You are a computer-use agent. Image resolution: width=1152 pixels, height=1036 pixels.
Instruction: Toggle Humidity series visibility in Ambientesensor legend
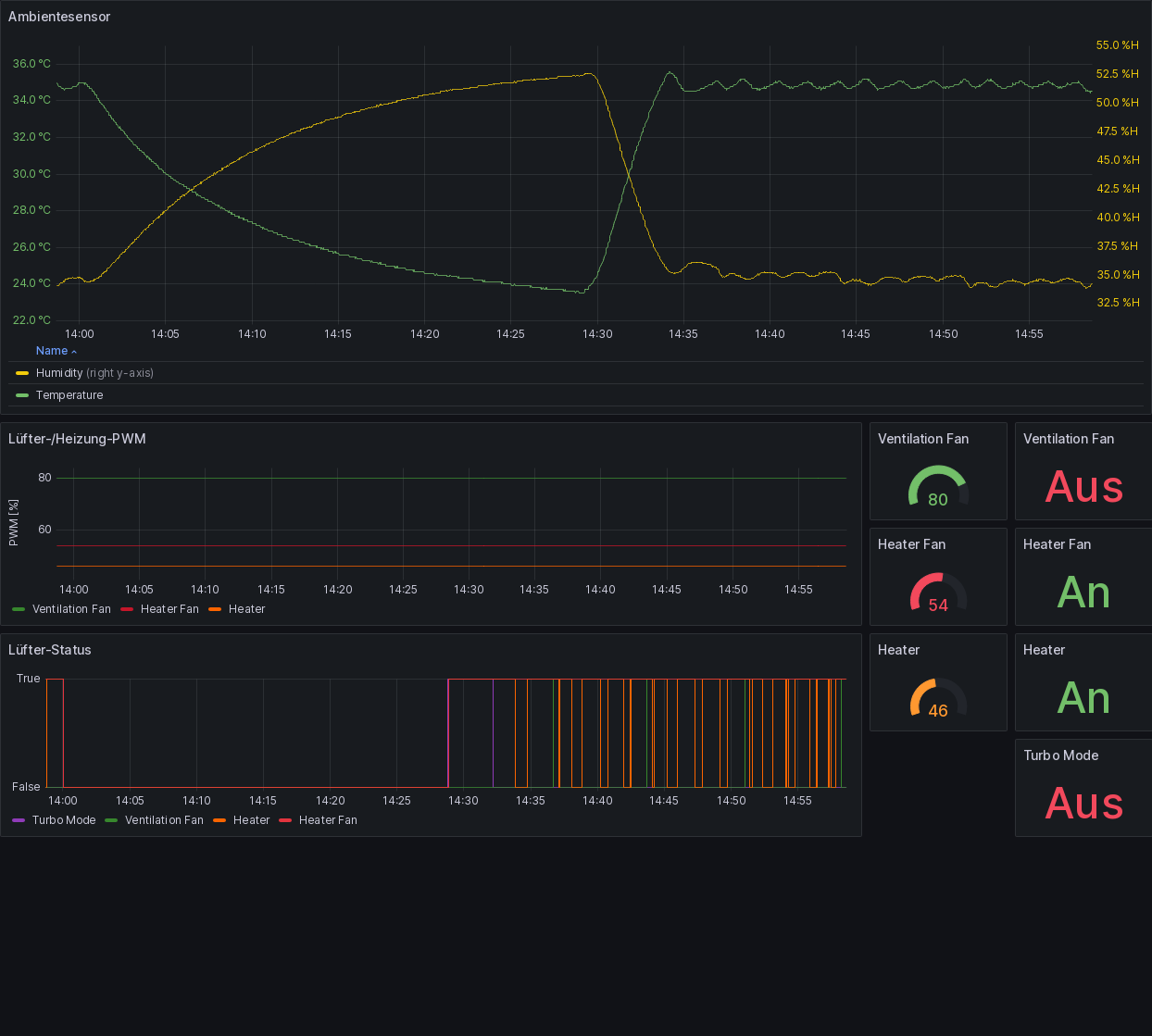59,373
